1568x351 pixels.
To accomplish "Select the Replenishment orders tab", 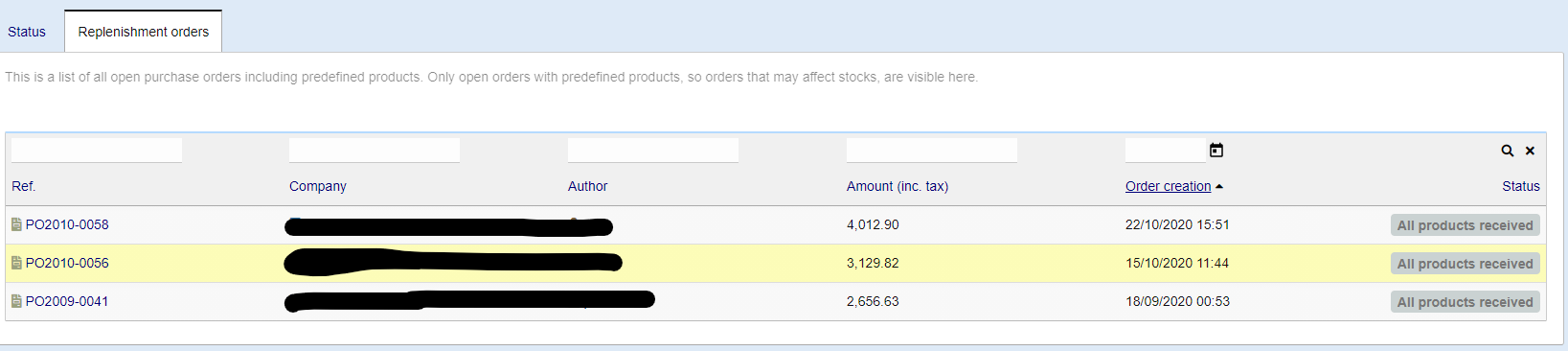I will point(144,32).
